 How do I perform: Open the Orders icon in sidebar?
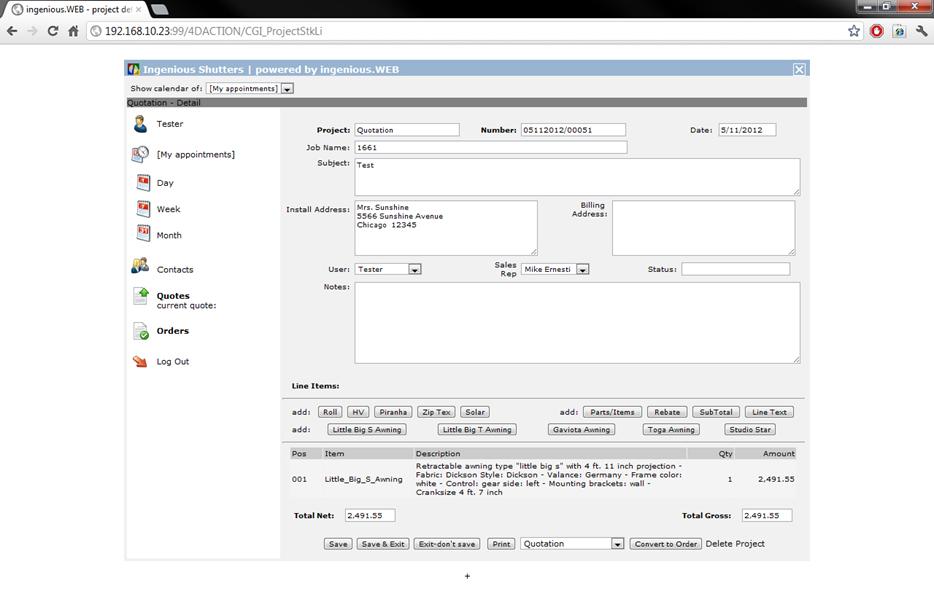[141, 332]
